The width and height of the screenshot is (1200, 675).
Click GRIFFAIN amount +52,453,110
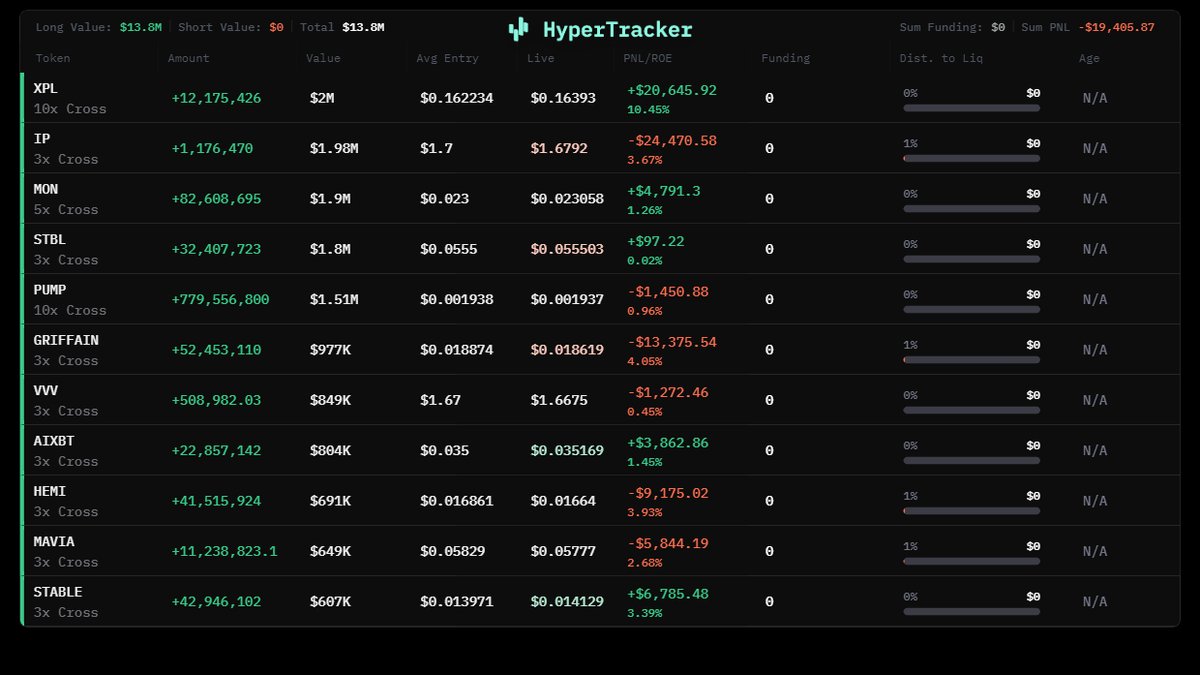(216, 350)
